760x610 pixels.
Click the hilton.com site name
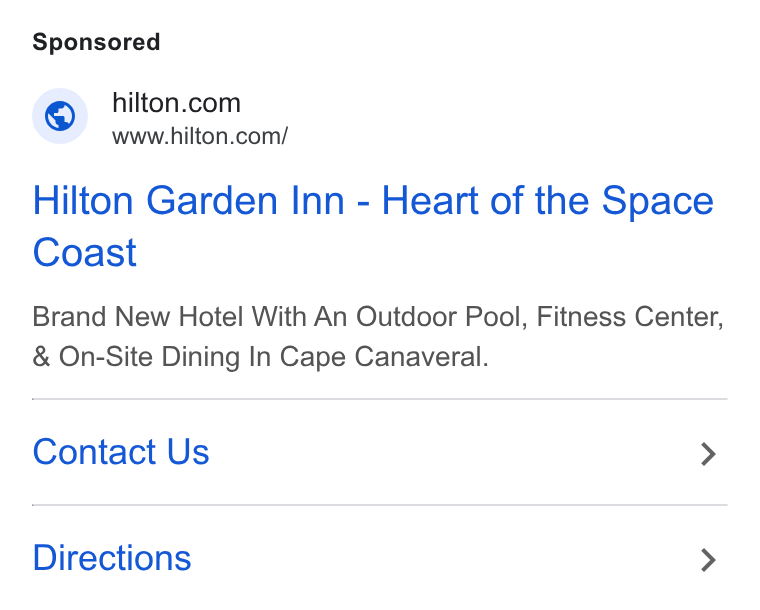[x=176, y=103]
